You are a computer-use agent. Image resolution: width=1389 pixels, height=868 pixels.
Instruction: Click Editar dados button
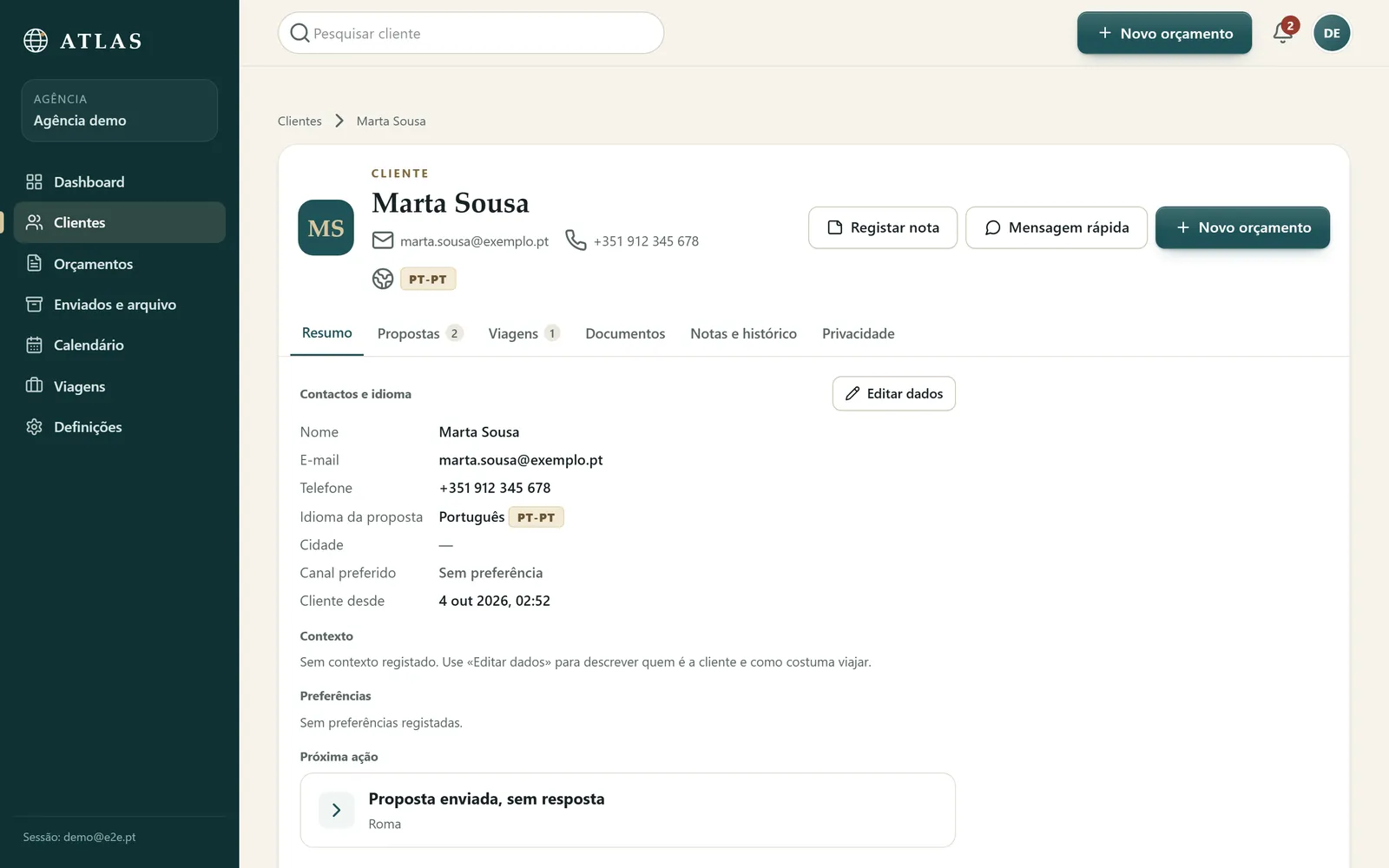(894, 394)
